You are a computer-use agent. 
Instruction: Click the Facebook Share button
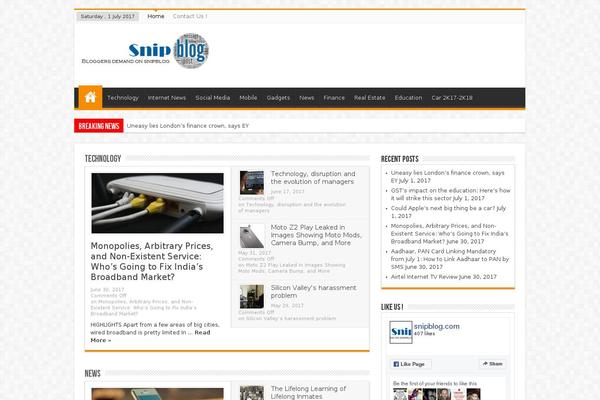point(492,364)
